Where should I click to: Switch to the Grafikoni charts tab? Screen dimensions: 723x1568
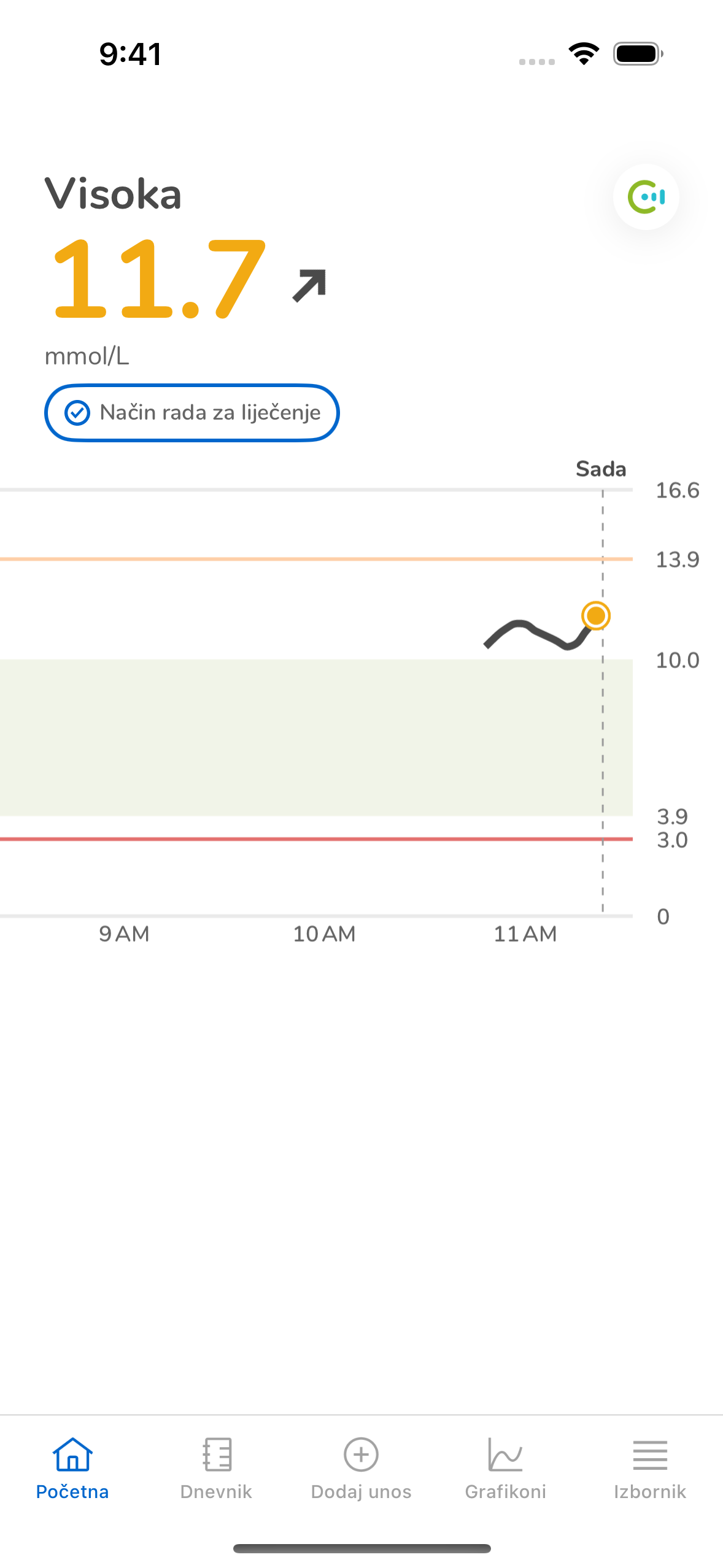point(505,1468)
